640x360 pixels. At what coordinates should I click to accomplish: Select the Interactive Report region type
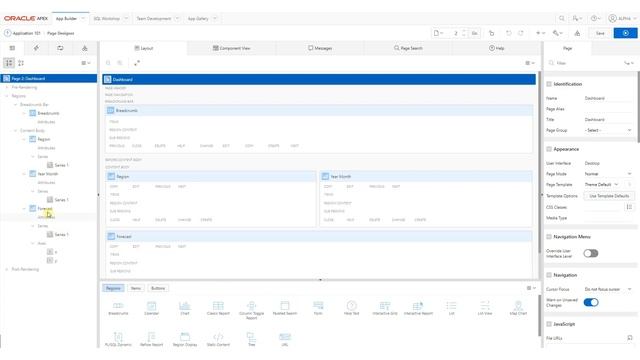(418, 308)
